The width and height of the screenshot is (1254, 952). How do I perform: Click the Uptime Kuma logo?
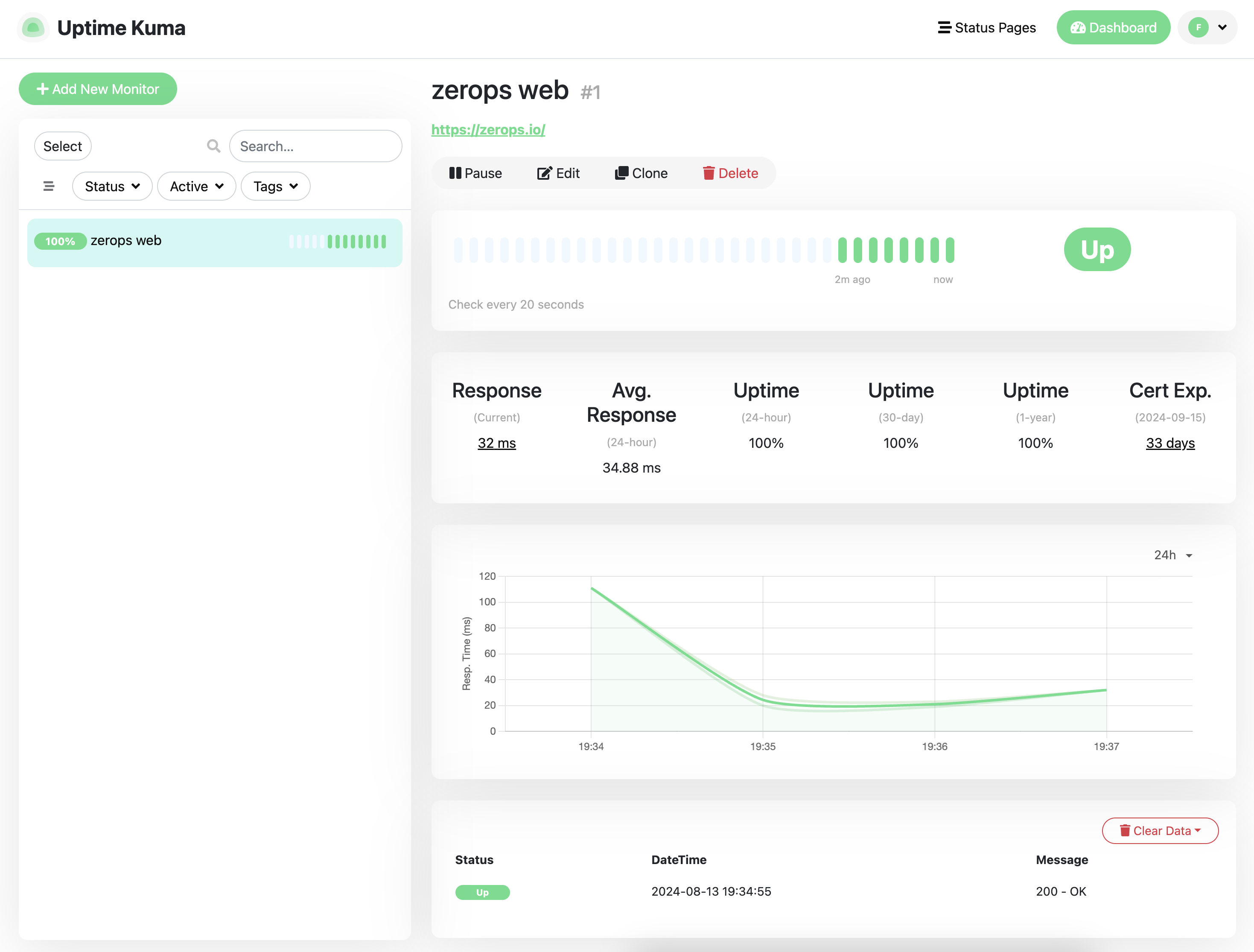point(33,27)
